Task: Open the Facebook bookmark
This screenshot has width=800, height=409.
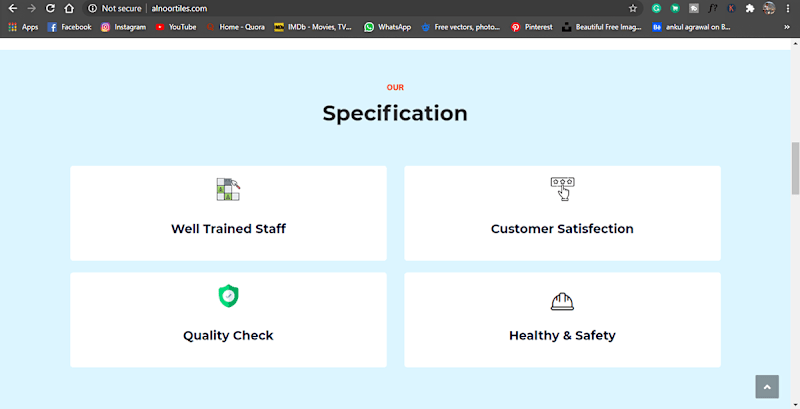Action: click(x=69, y=27)
